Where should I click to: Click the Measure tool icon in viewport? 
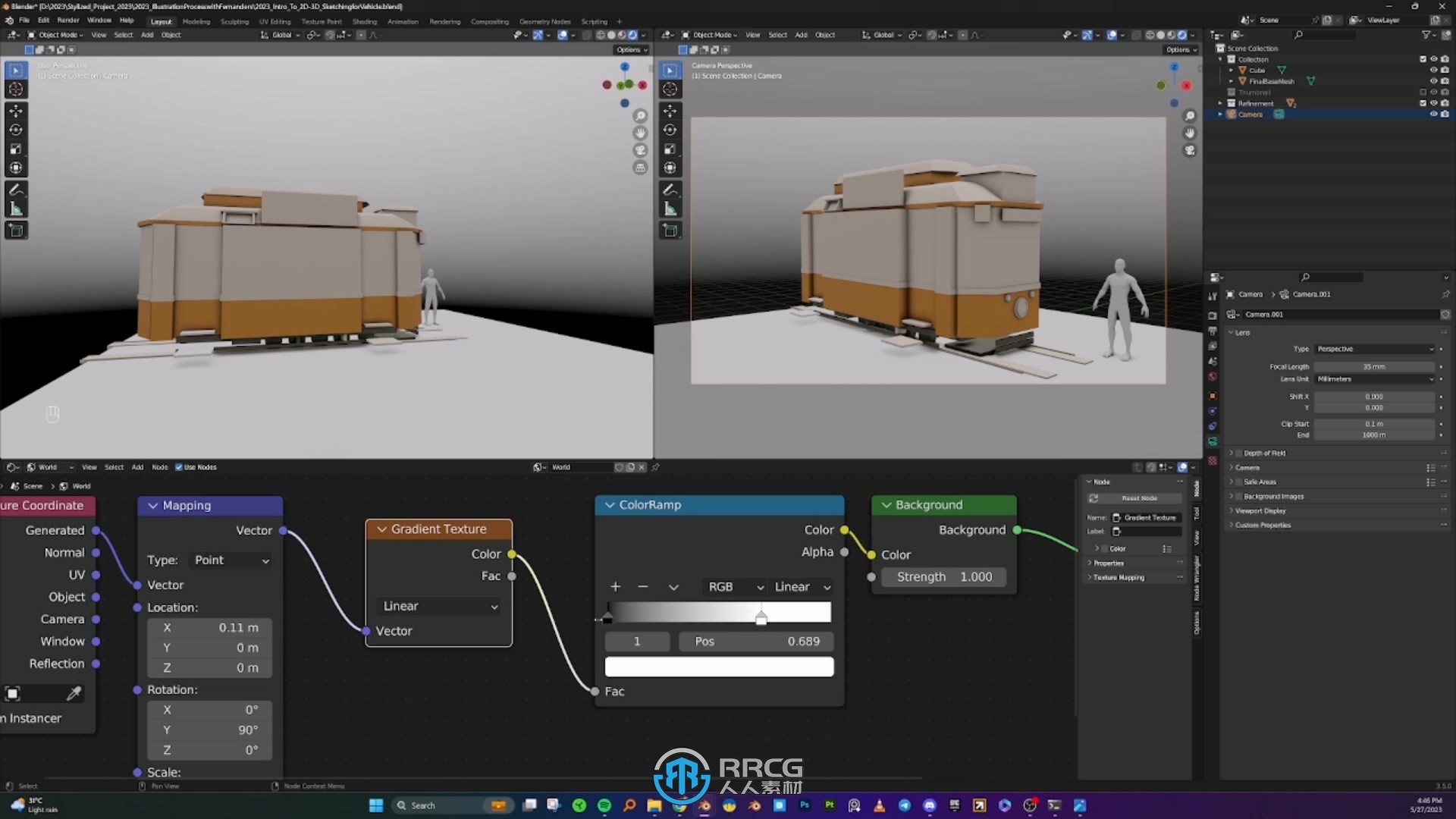tap(15, 208)
